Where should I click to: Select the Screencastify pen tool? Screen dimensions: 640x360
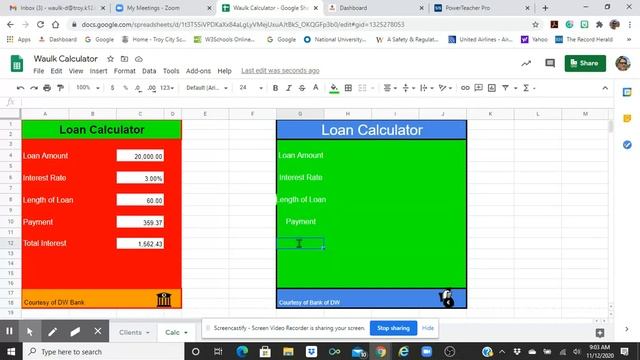pos(52,331)
